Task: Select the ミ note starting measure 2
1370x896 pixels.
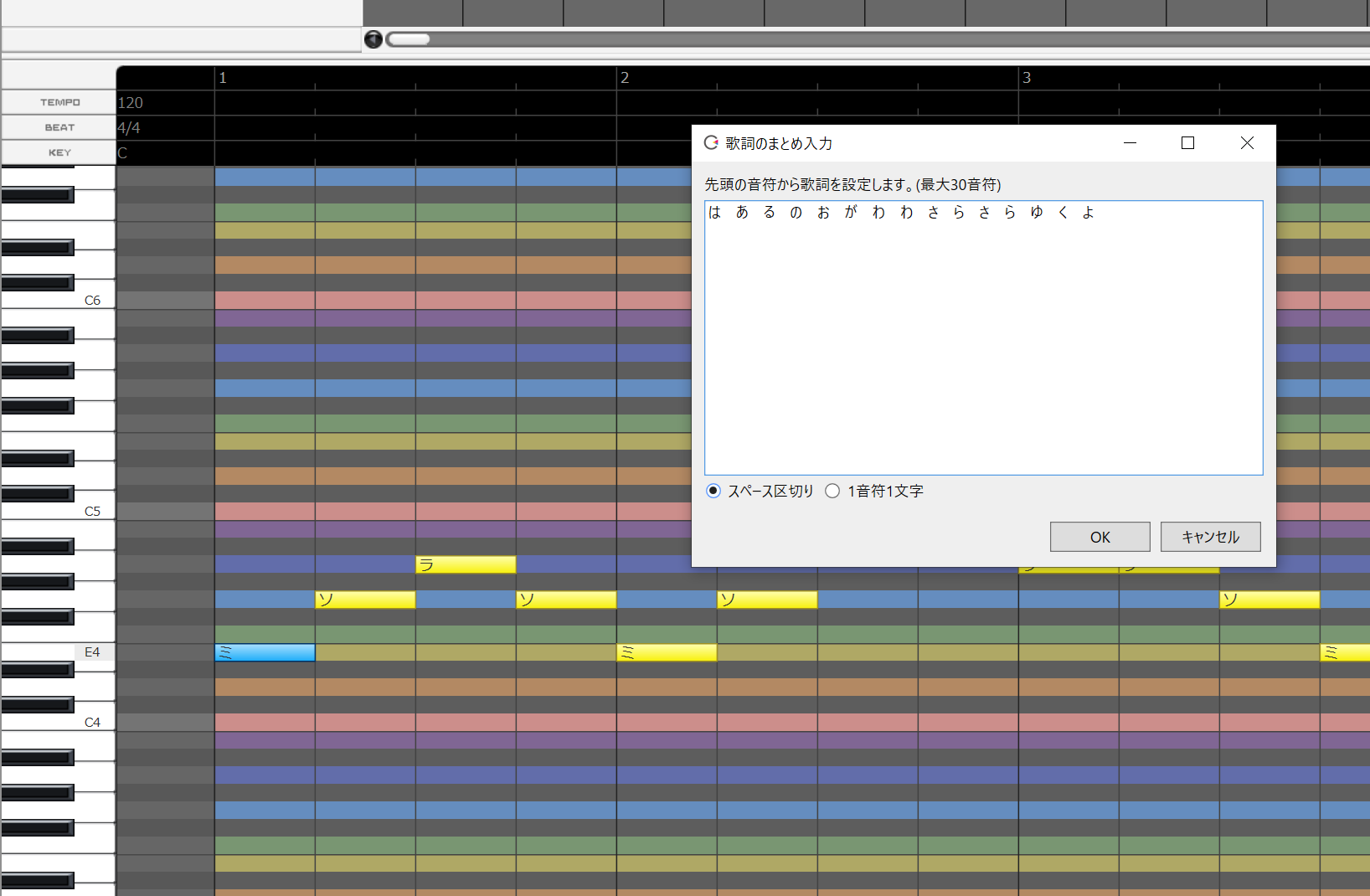Action: (x=667, y=652)
